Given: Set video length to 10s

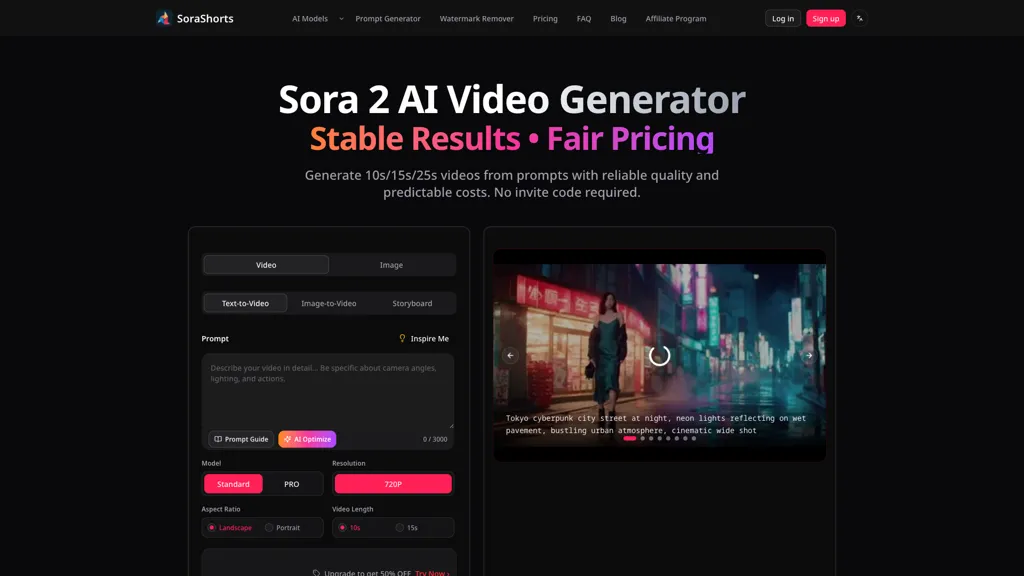Looking at the screenshot, I should pyautogui.click(x=349, y=528).
